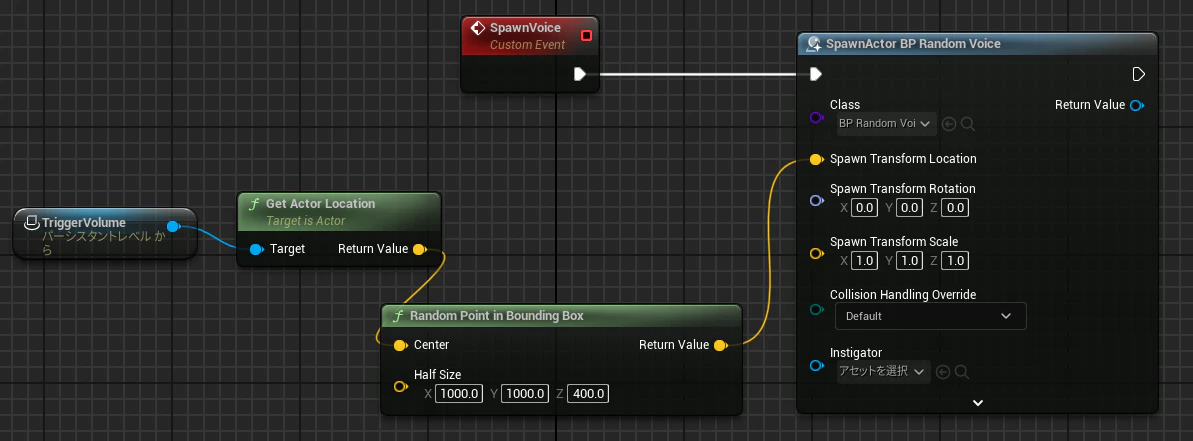Click the TriggerVolume output pin
This screenshot has height=441, width=1193.
(x=173, y=227)
